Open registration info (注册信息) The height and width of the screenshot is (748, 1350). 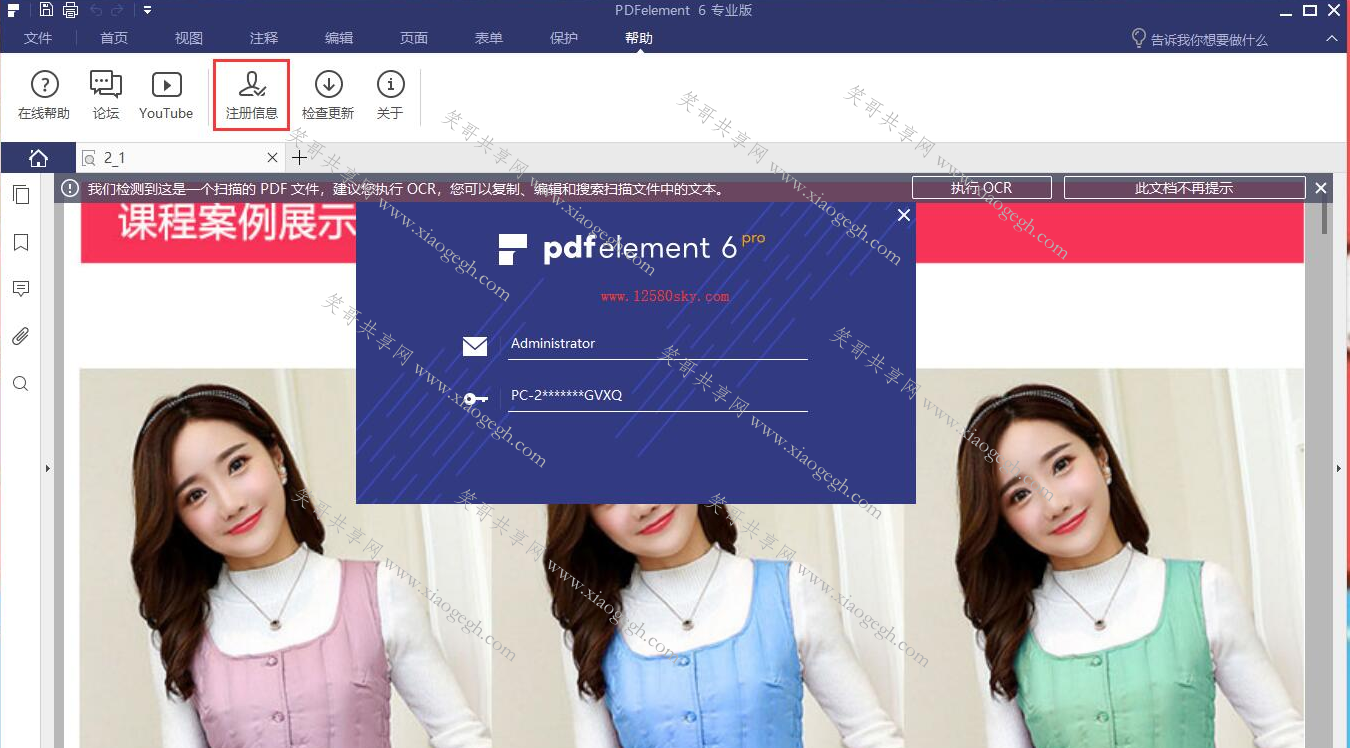click(251, 95)
